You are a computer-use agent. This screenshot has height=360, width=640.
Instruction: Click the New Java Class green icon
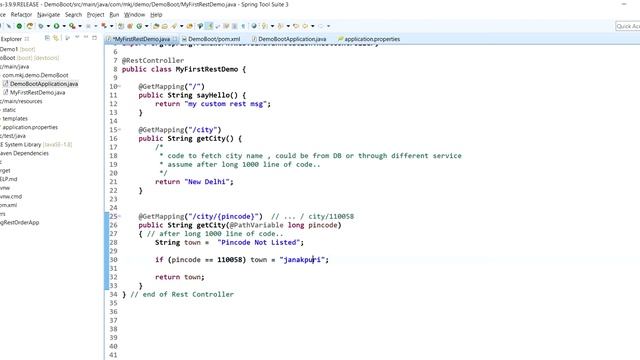tap(139, 26)
